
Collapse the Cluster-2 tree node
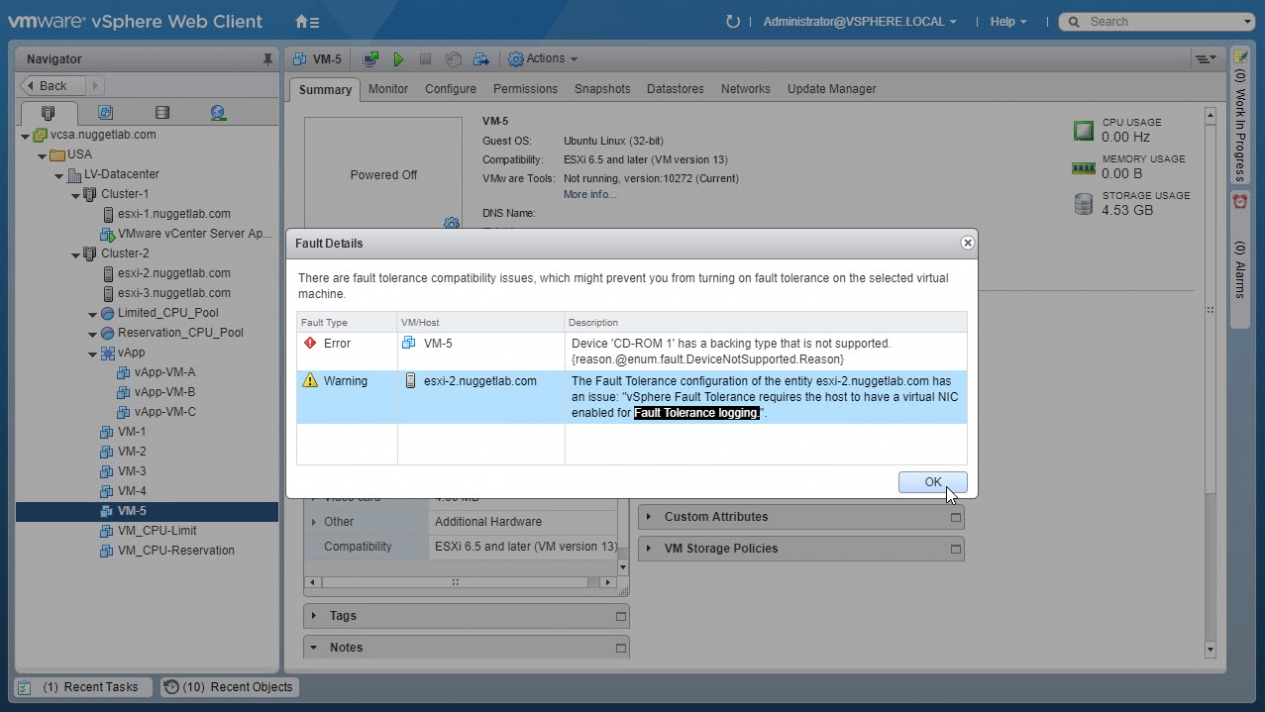(76, 254)
